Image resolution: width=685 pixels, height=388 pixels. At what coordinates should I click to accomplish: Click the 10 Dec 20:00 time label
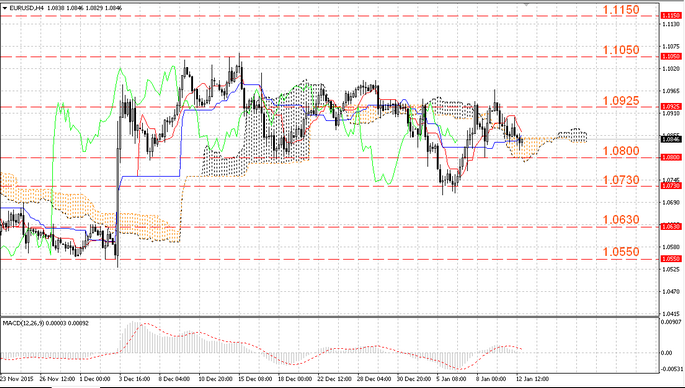click(214, 379)
